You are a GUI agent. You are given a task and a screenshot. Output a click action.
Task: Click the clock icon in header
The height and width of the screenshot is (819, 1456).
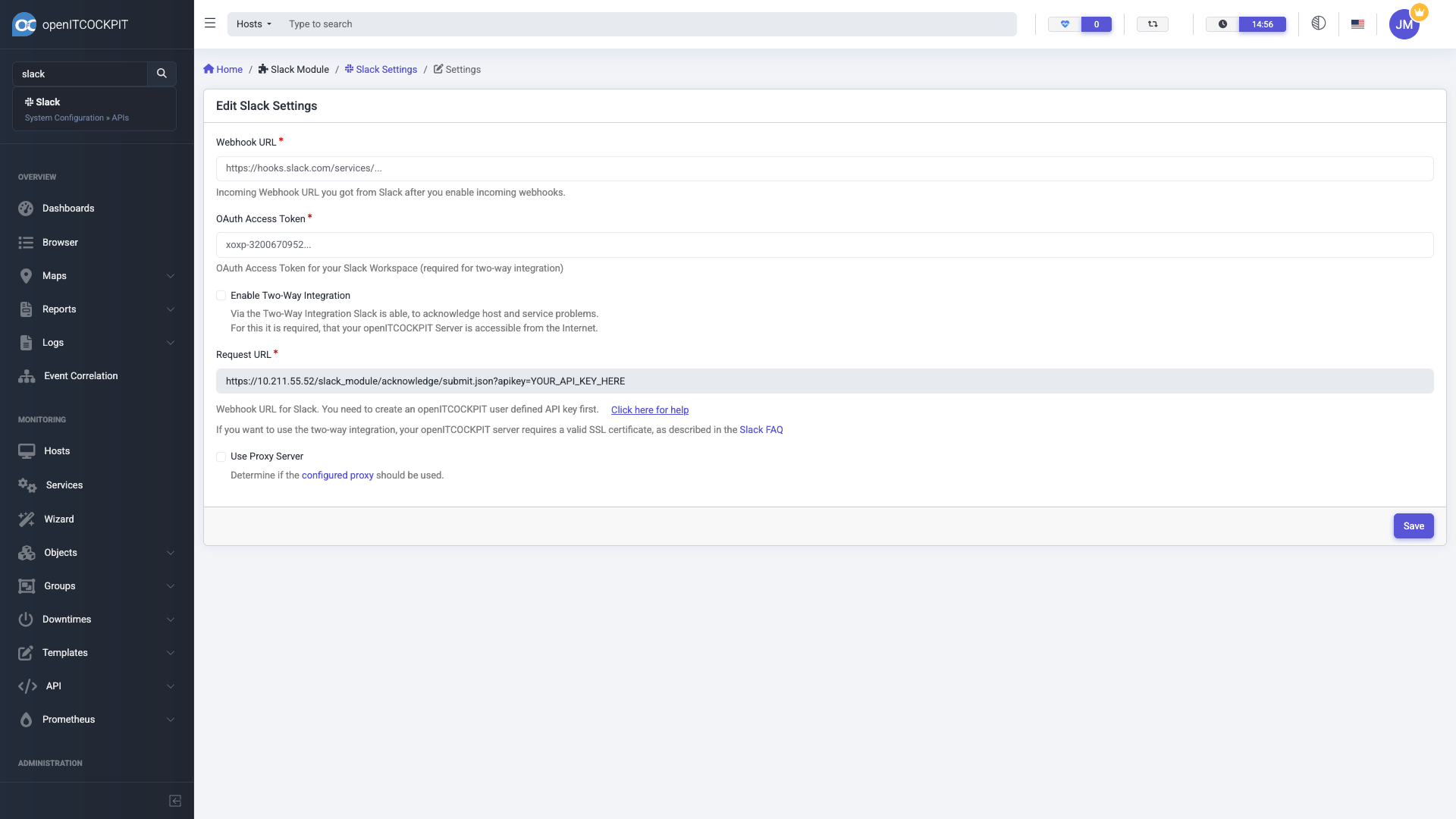coord(1222,24)
